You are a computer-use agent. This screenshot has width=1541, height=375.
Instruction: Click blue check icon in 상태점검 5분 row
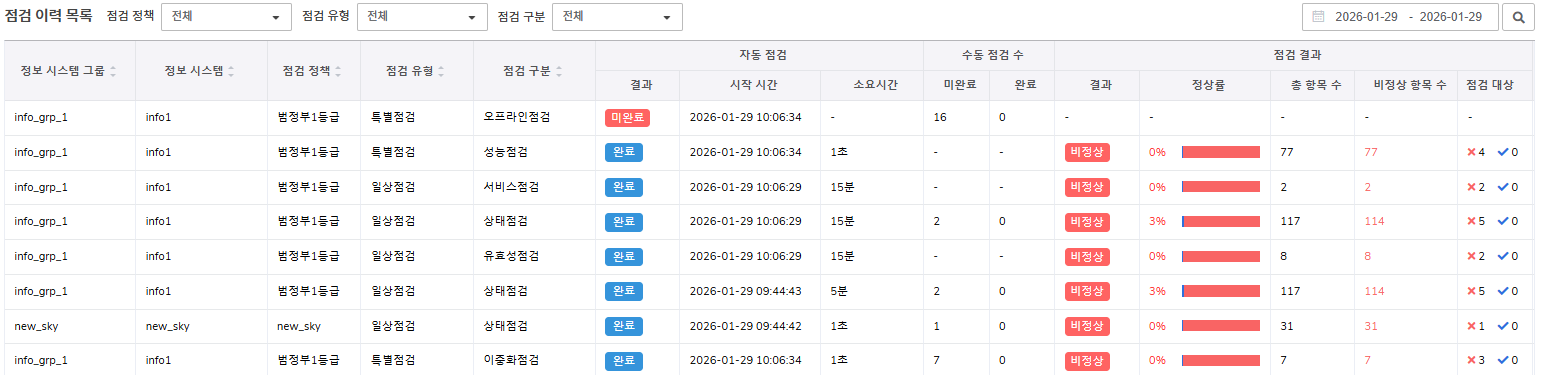tap(1502, 291)
